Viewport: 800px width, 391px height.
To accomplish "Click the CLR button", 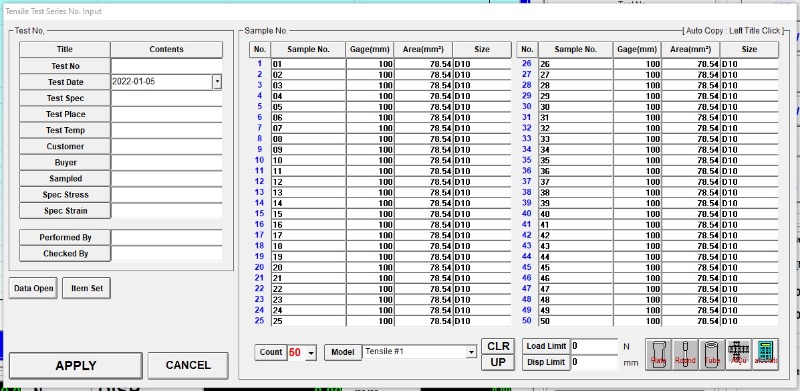I will tap(498, 346).
